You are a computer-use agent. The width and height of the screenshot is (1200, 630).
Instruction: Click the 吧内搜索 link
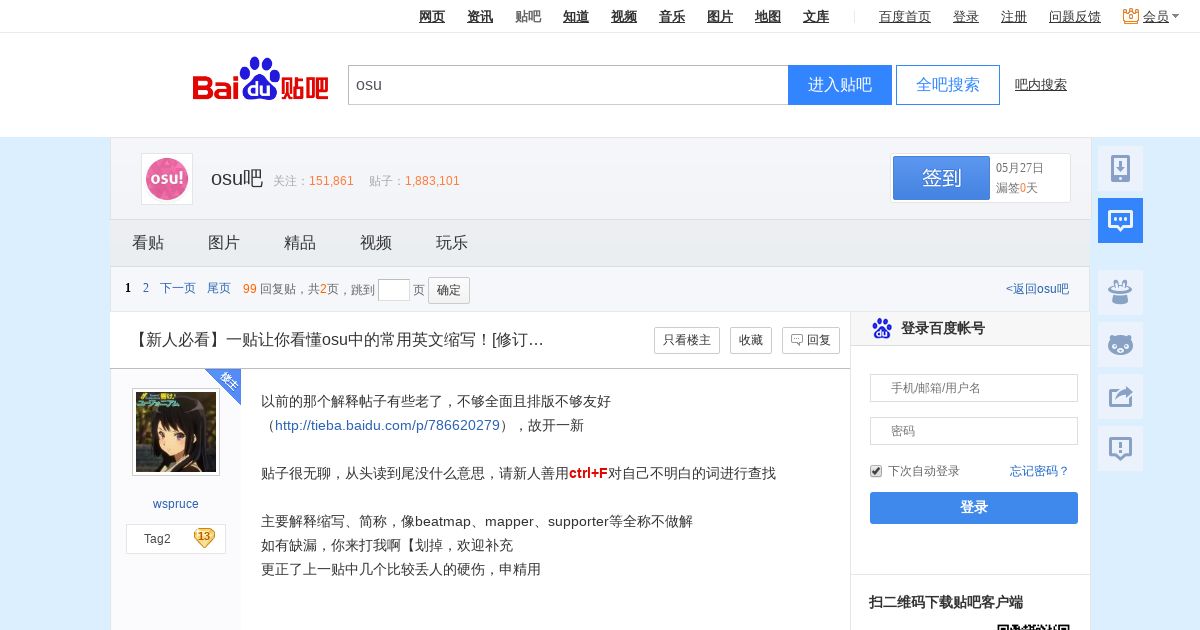1041,85
